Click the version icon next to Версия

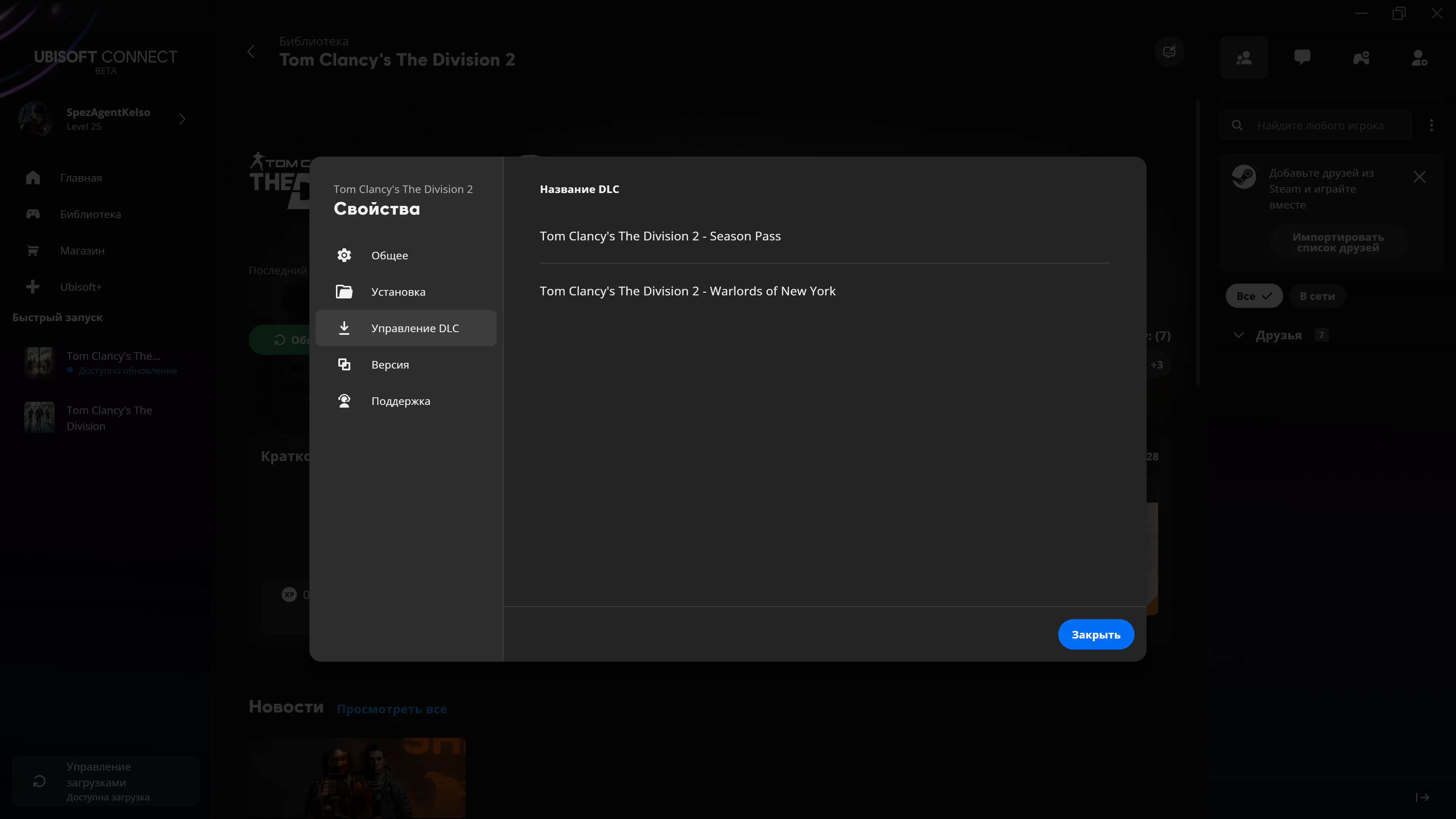344,364
